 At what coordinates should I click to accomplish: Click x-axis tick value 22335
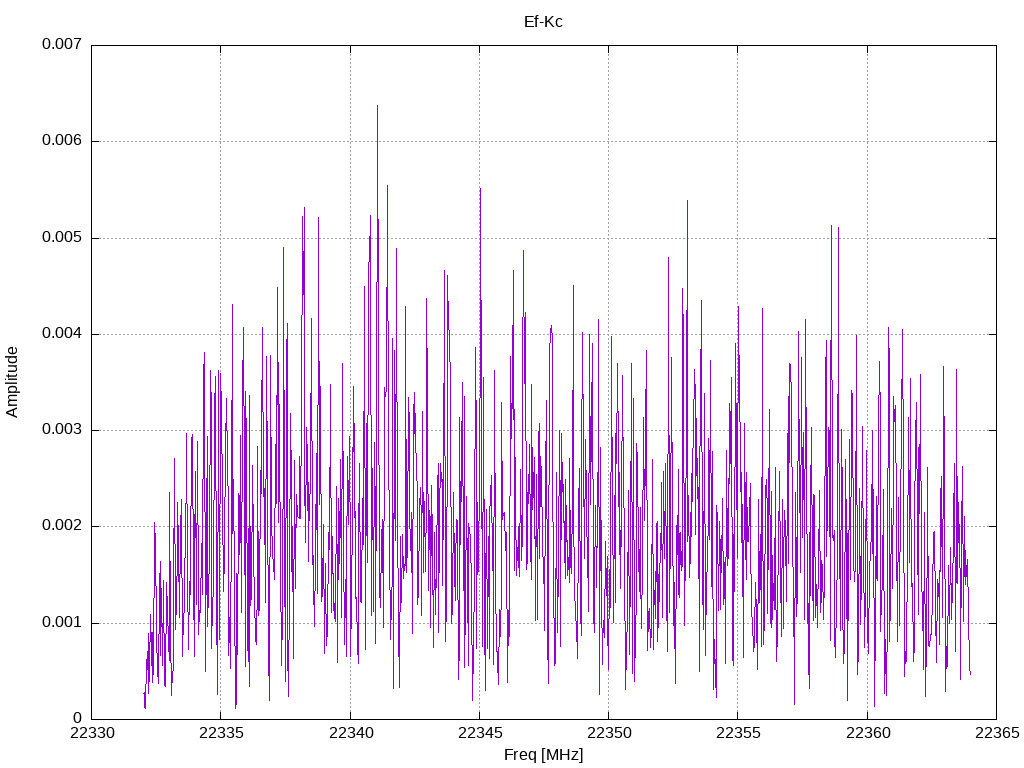pyautogui.click(x=221, y=733)
